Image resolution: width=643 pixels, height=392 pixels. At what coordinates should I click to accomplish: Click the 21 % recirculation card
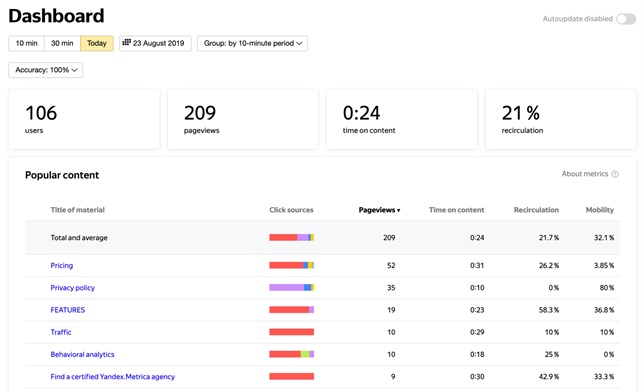pyautogui.click(x=561, y=119)
